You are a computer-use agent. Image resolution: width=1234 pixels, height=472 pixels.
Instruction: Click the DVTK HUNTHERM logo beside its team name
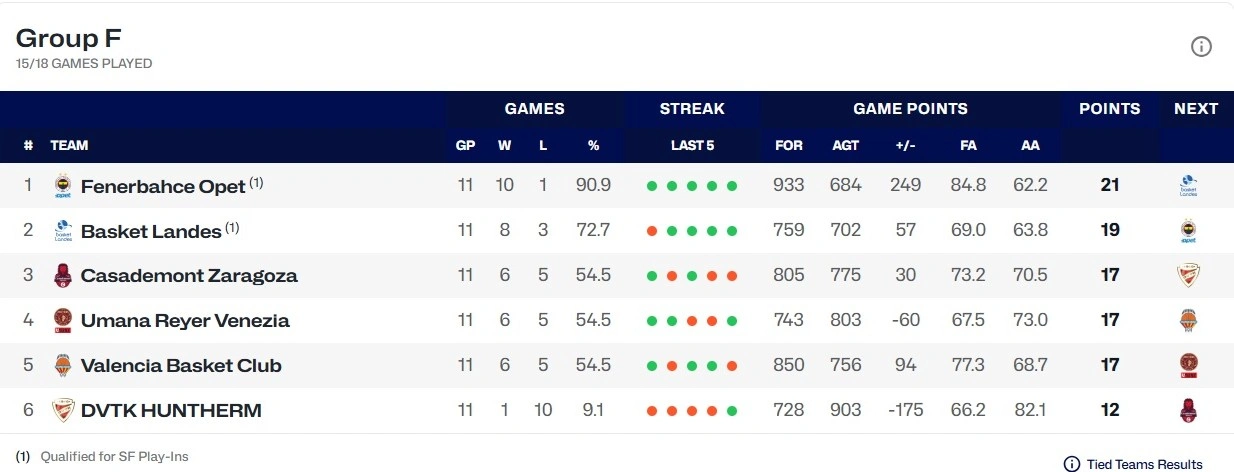(63, 411)
